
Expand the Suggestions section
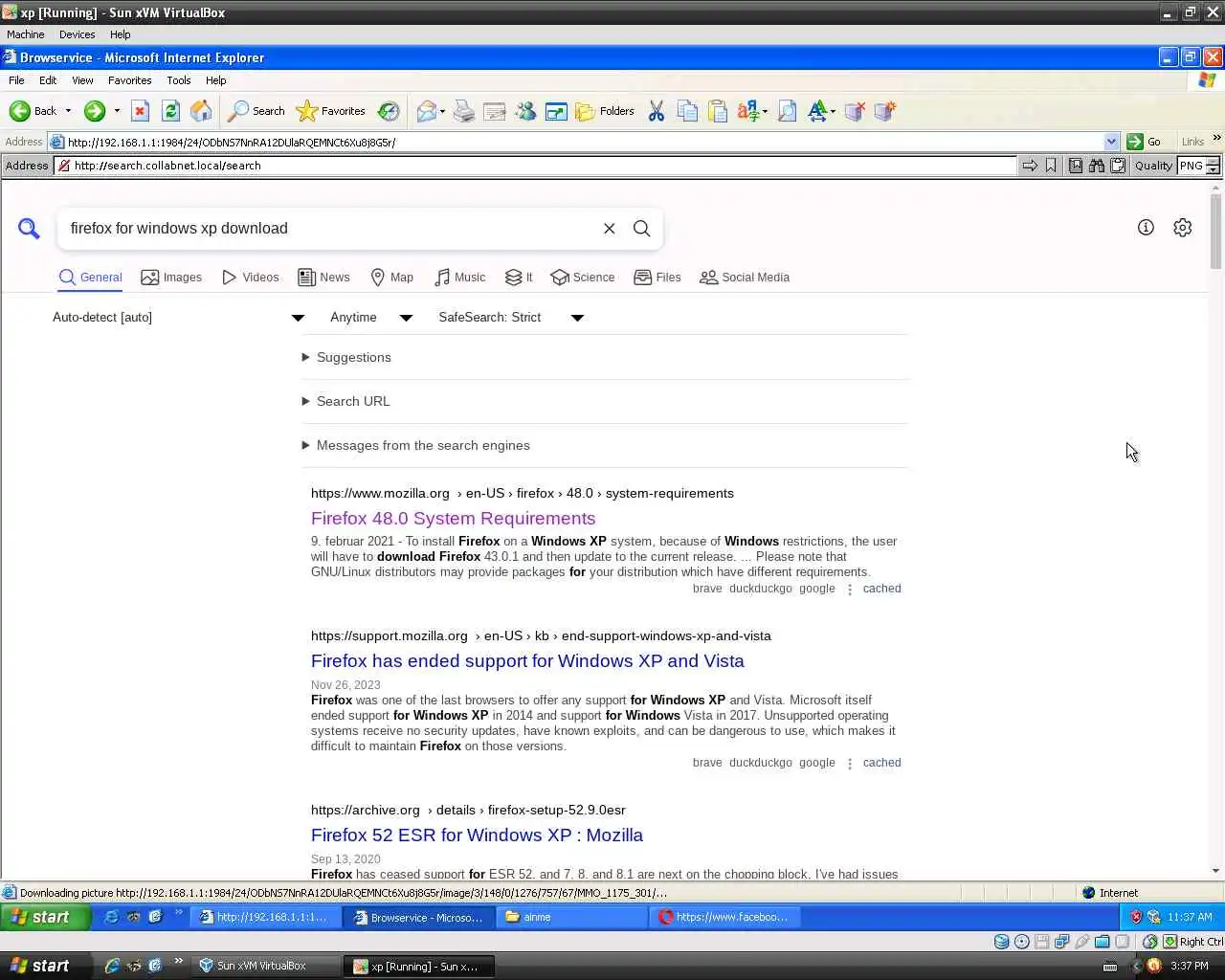pyautogui.click(x=345, y=357)
